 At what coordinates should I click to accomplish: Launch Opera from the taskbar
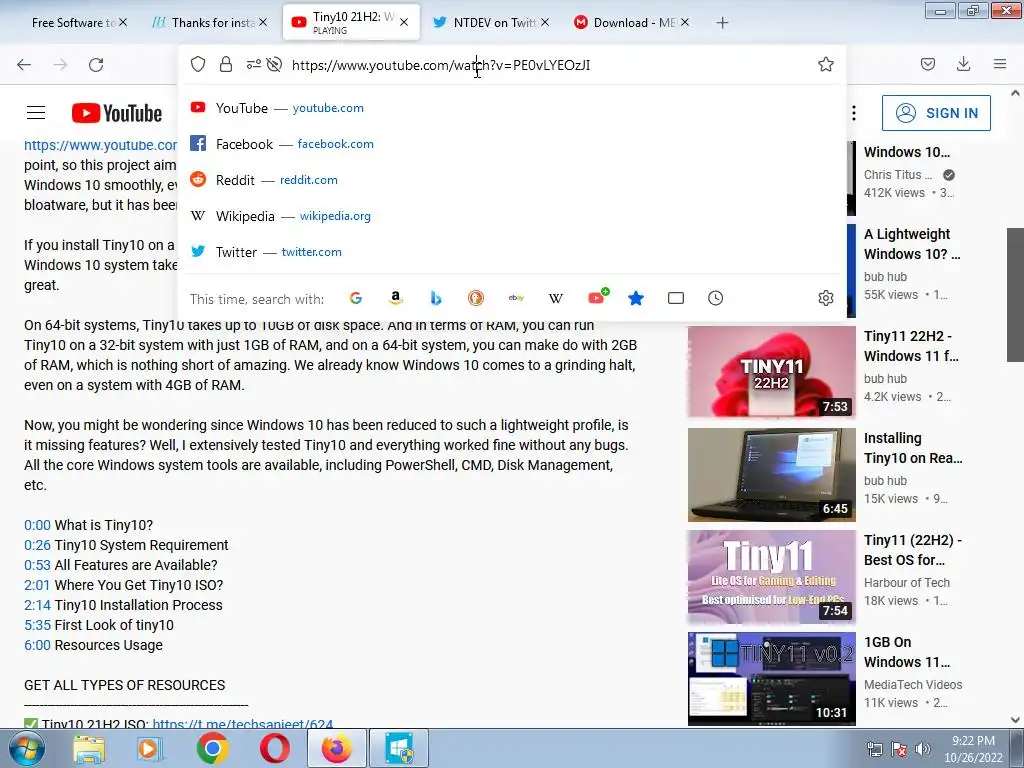(274, 748)
